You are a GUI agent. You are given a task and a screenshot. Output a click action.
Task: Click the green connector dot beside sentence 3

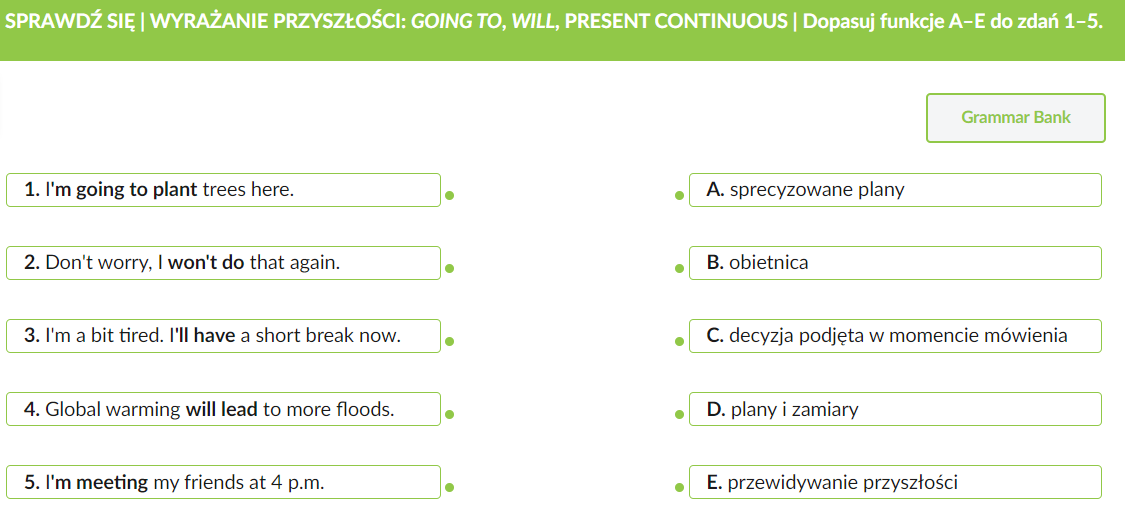point(450,342)
